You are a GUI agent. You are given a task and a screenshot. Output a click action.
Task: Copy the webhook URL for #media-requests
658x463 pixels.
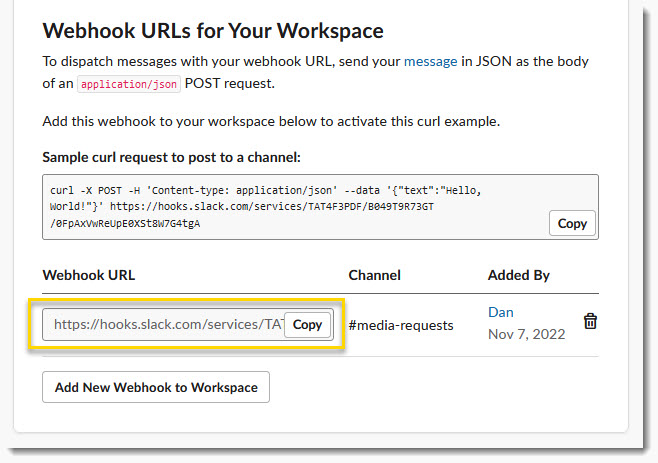pyautogui.click(x=307, y=324)
